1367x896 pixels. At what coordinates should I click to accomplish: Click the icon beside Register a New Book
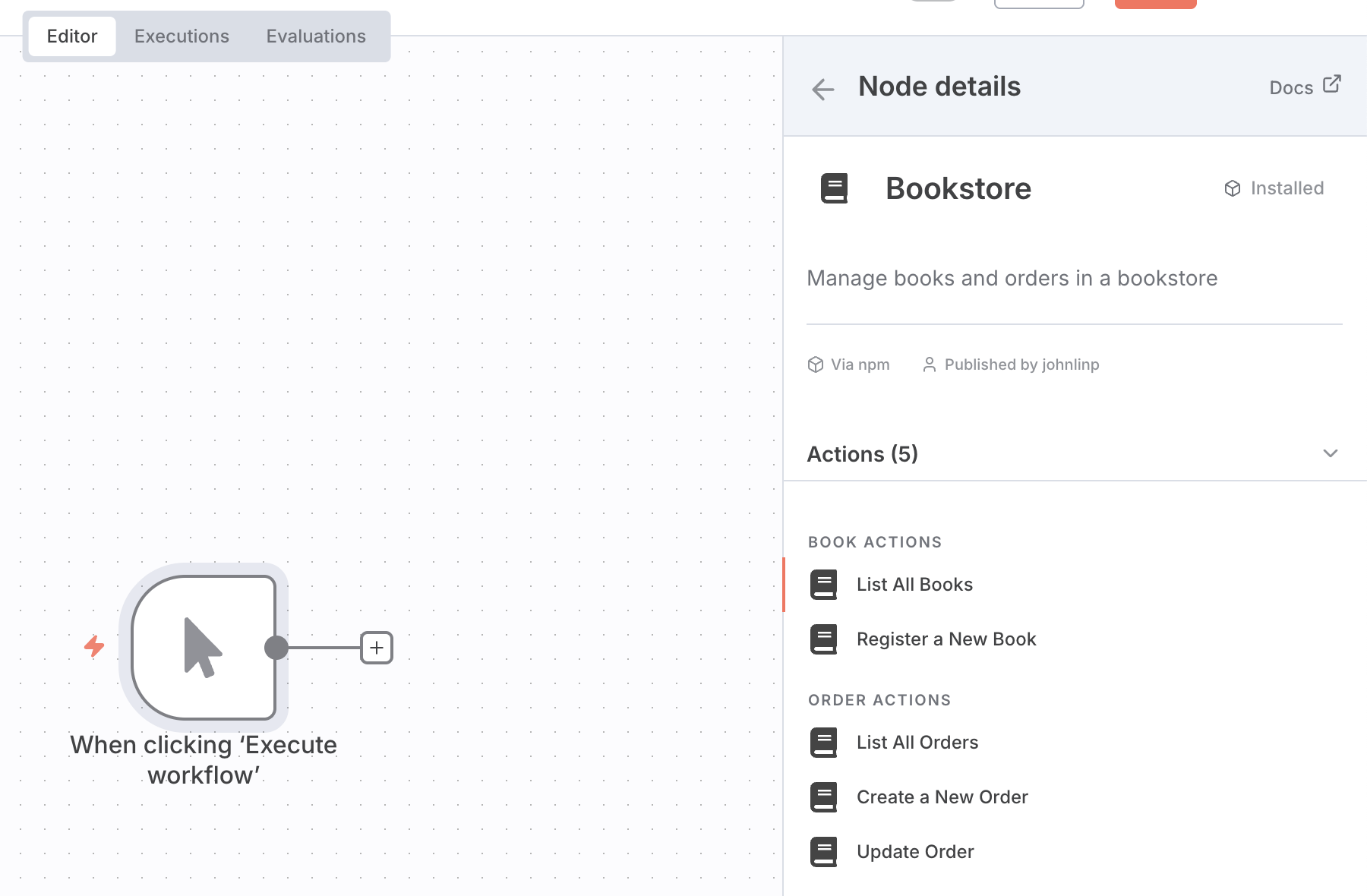click(x=824, y=639)
